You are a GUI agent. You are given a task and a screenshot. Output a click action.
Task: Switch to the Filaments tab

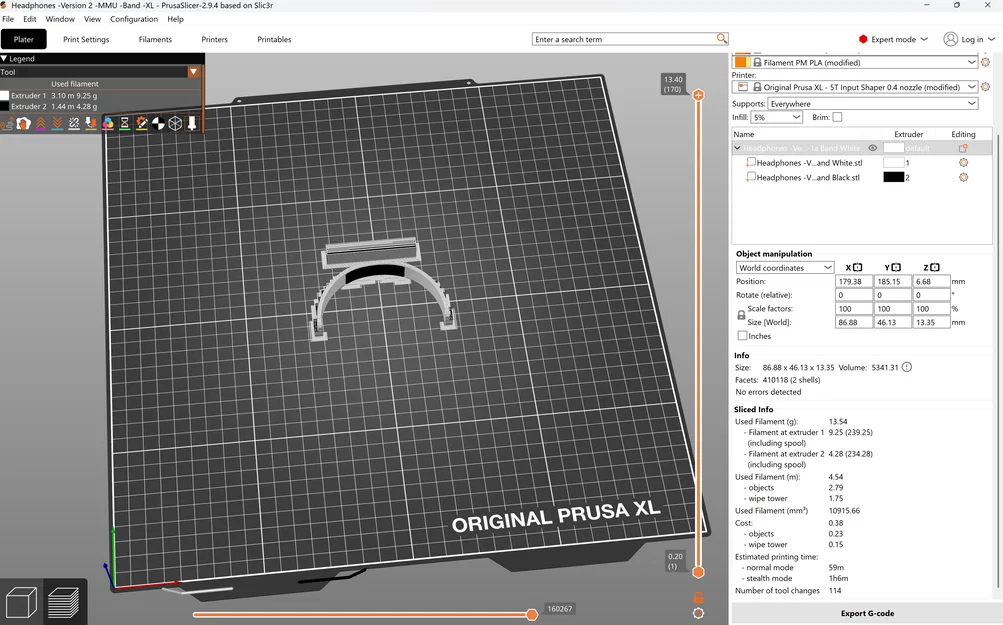coord(155,39)
